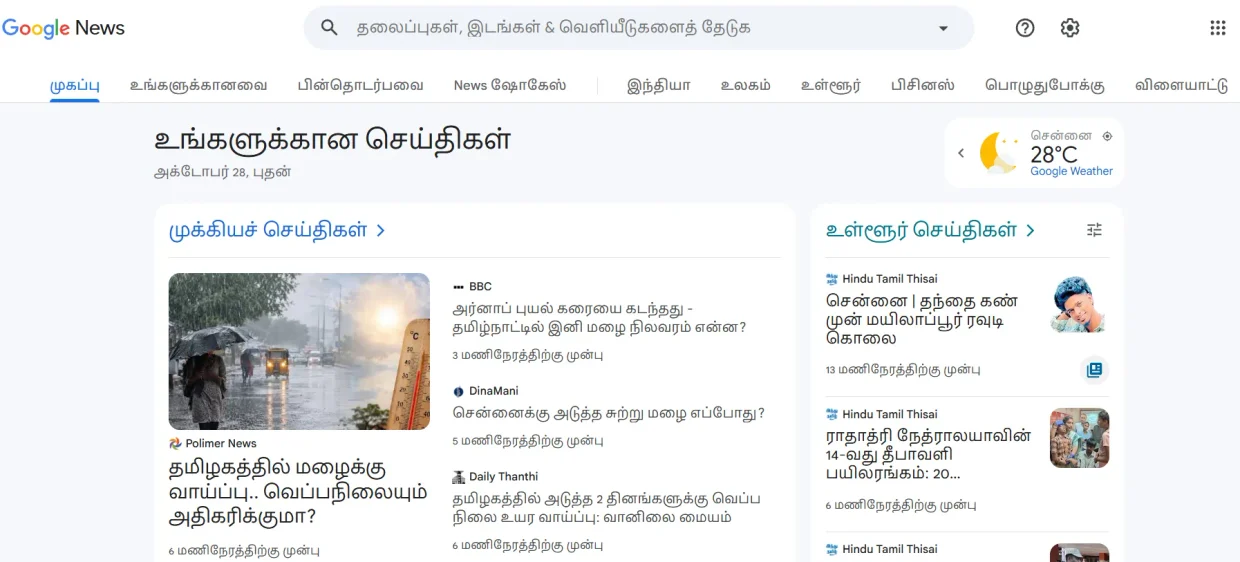
Task: Open the settings gear icon
Action: tap(1070, 28)
